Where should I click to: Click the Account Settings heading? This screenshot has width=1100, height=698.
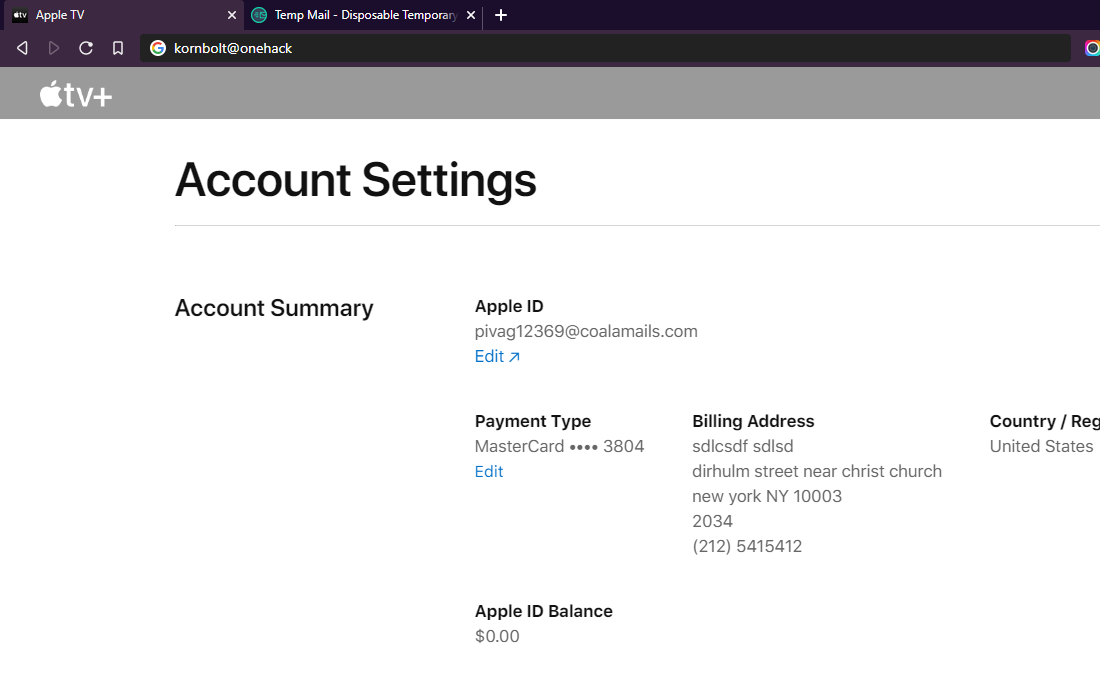pos(355,180)
